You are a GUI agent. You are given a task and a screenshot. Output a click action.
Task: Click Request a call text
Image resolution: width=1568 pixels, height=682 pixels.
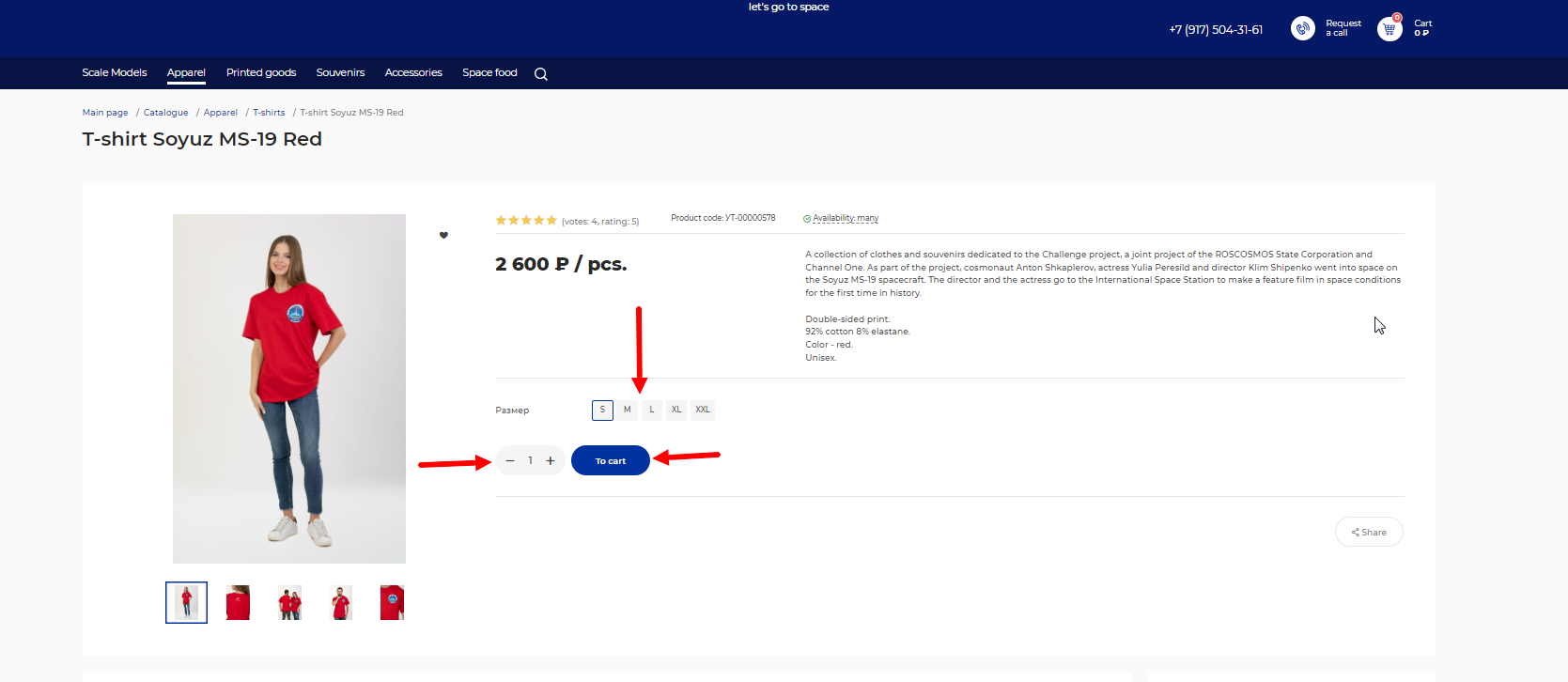click(x=1343, y=28)
